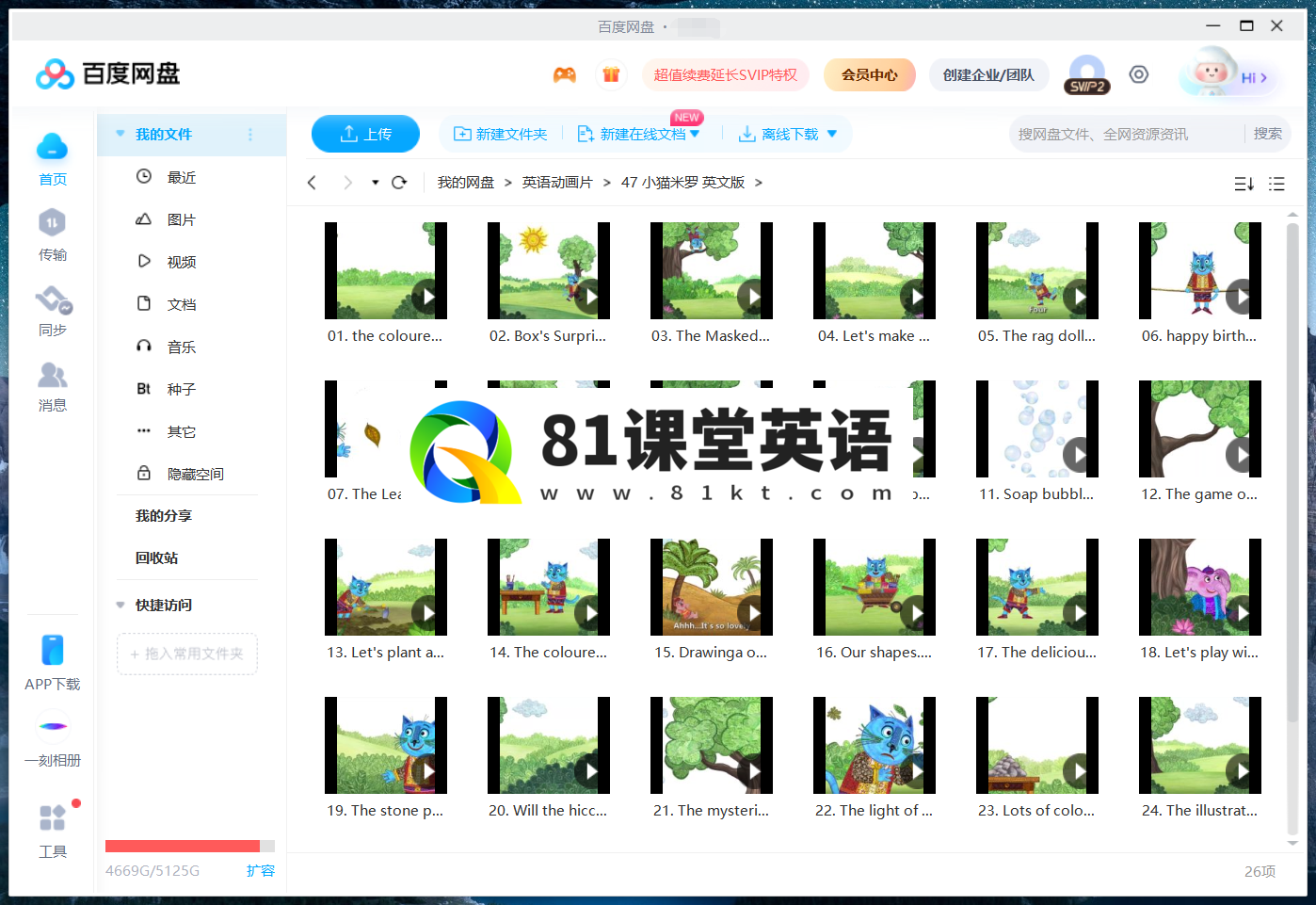The height and width of the screenshot is (905, 1316).
Task: Click 英语动画片 in the breadcrumb
Action: [557, 183]
